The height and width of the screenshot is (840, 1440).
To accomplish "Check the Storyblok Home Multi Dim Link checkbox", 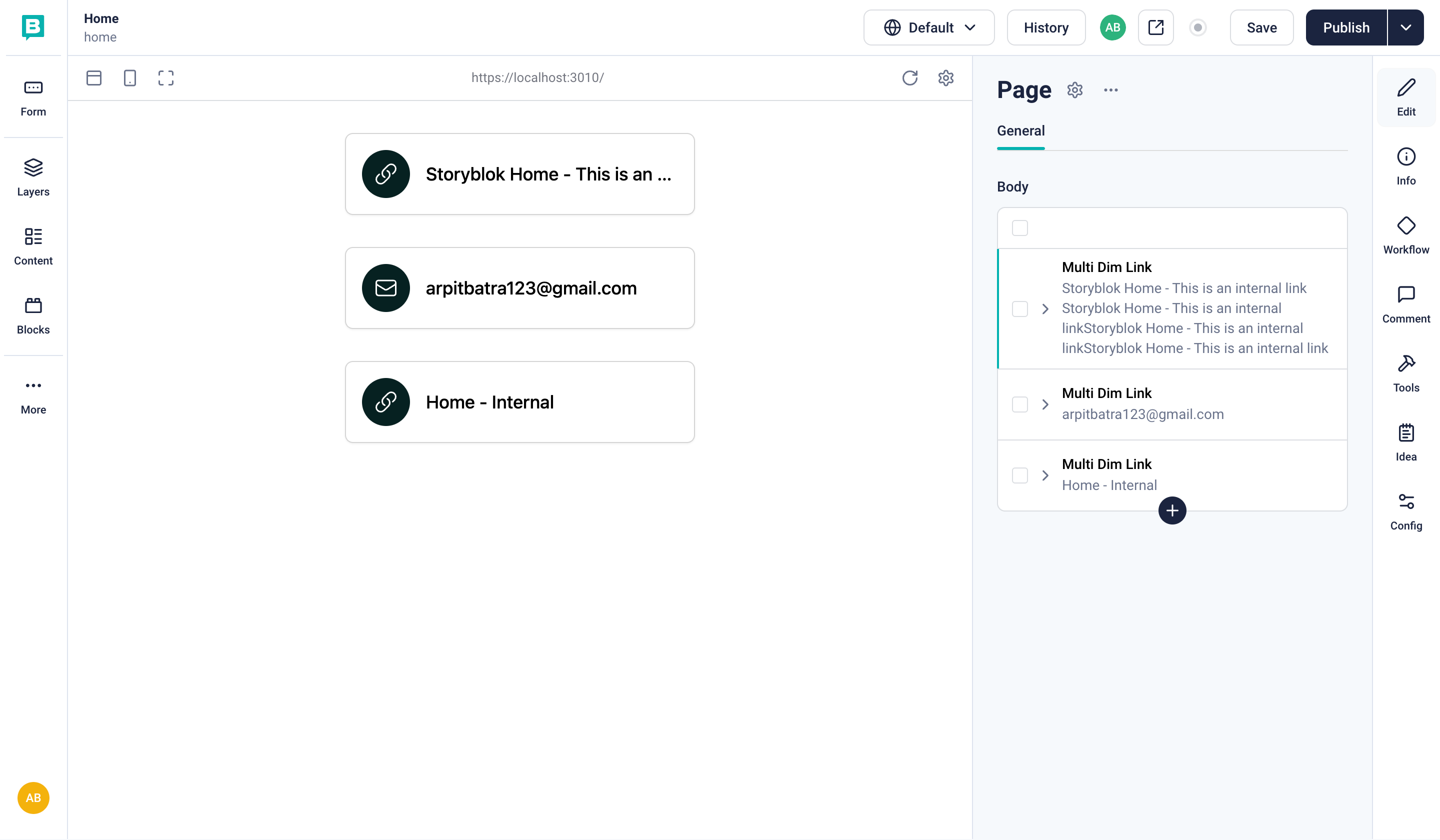I will point(1019,308).
